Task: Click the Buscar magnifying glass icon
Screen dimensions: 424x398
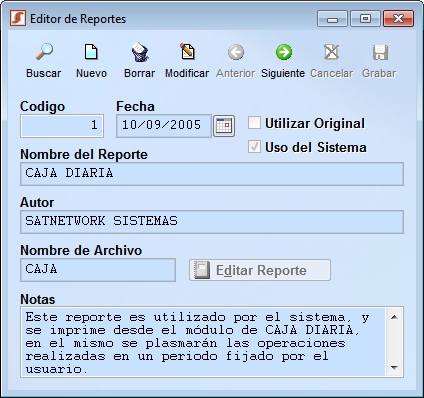Action: pyautogui.click(x=44, y=52)
